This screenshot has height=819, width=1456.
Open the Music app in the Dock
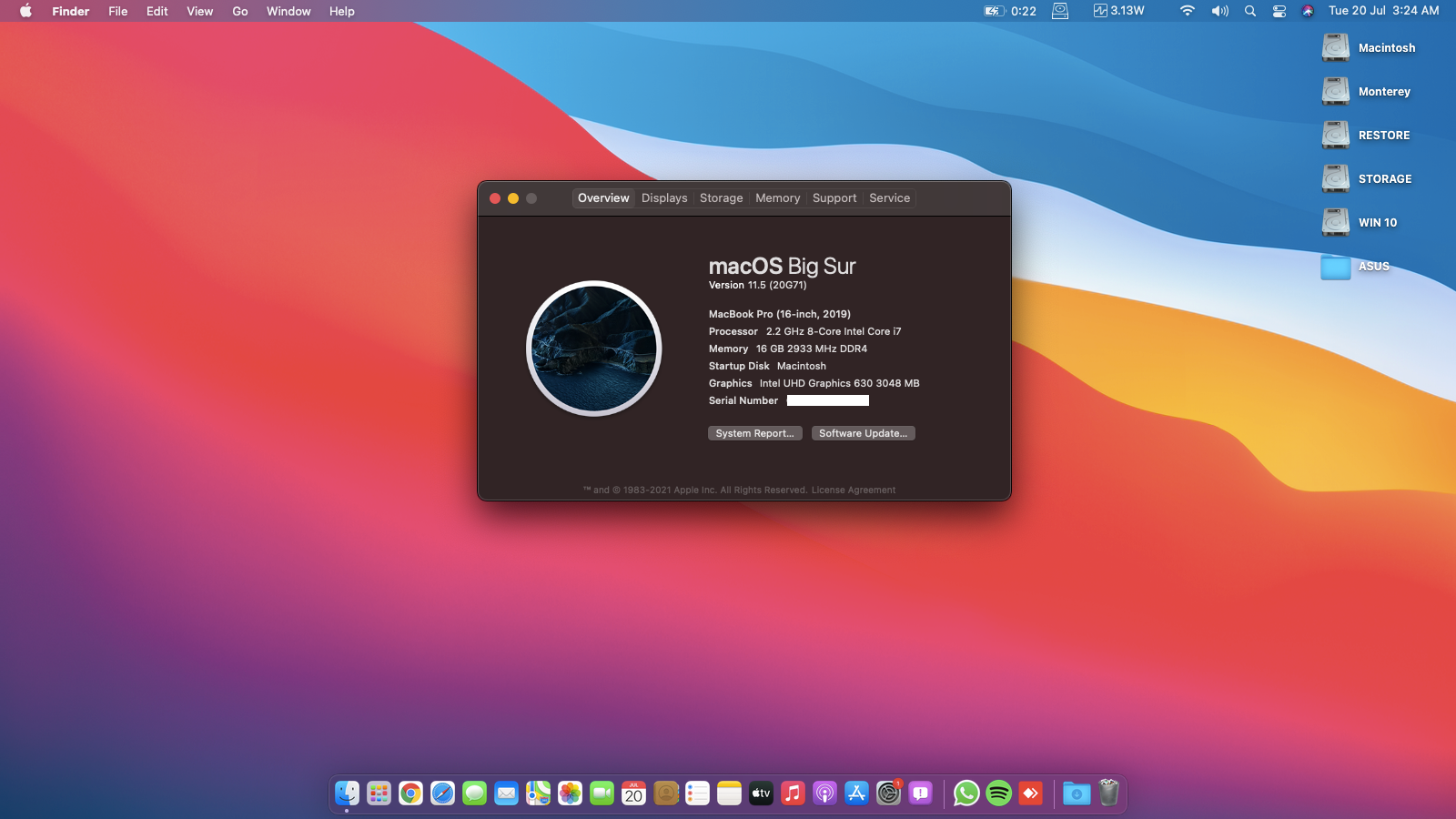coord(793,794)
